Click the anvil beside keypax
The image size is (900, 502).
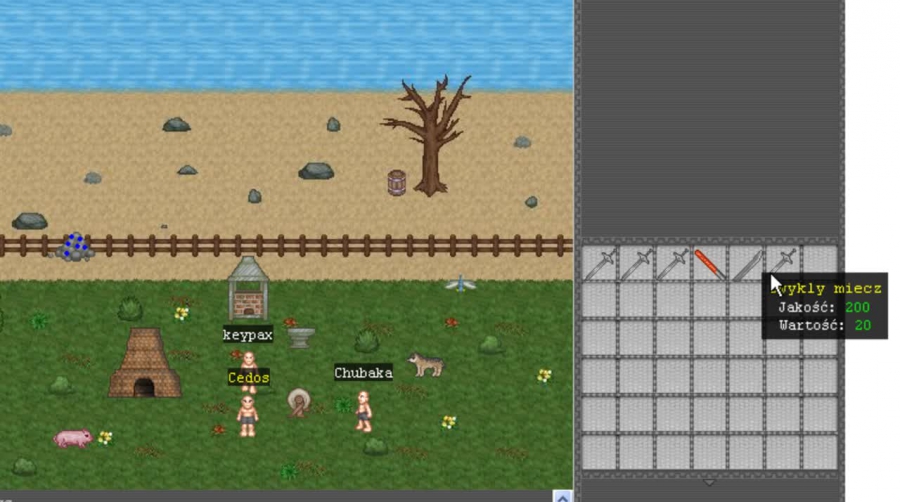click(x=301, y=337)
